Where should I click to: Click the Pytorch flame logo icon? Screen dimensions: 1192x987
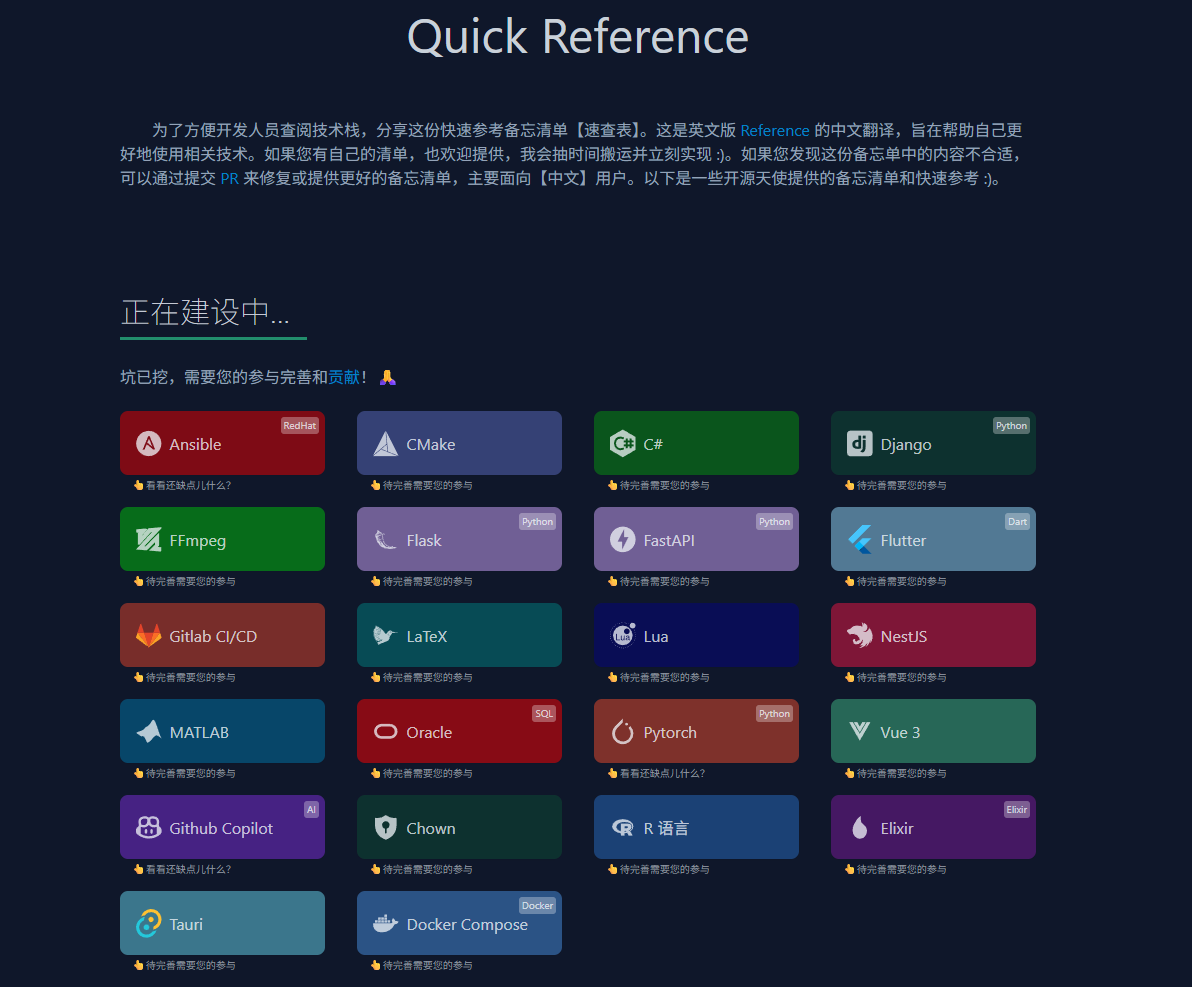[623, 731]
